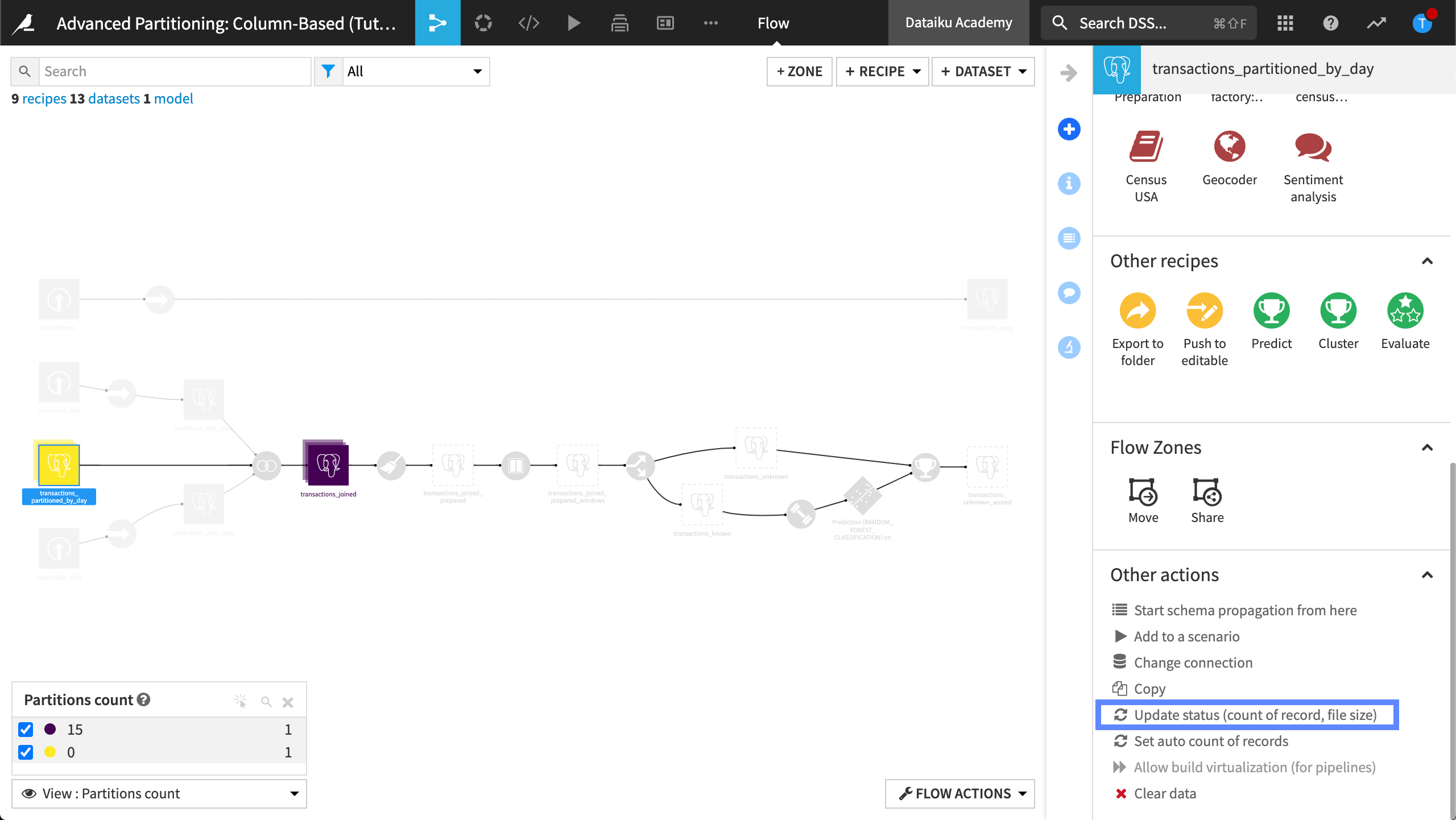
Task: Click the focus cursor icon in Partitions legend
Action: [x=241, y=701]
